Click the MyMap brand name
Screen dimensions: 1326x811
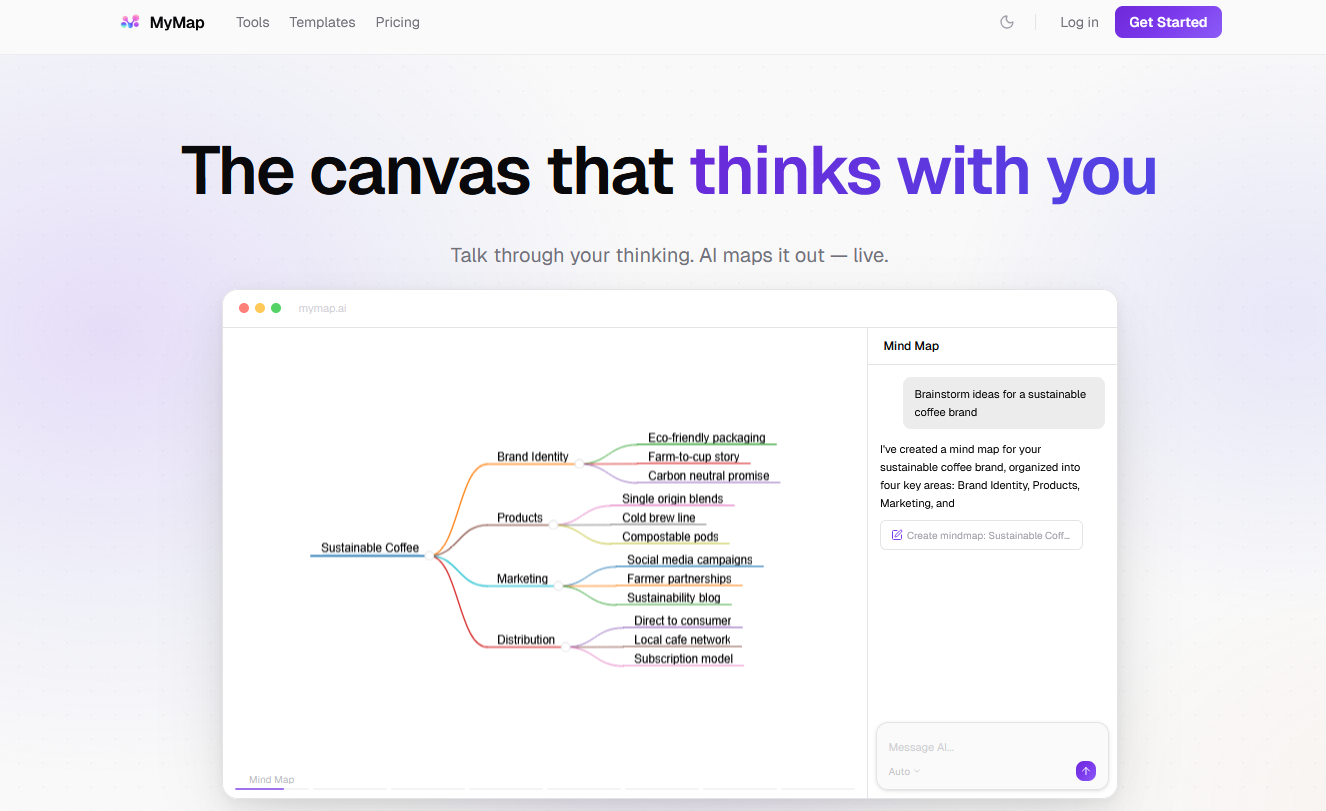click(177, 22)
